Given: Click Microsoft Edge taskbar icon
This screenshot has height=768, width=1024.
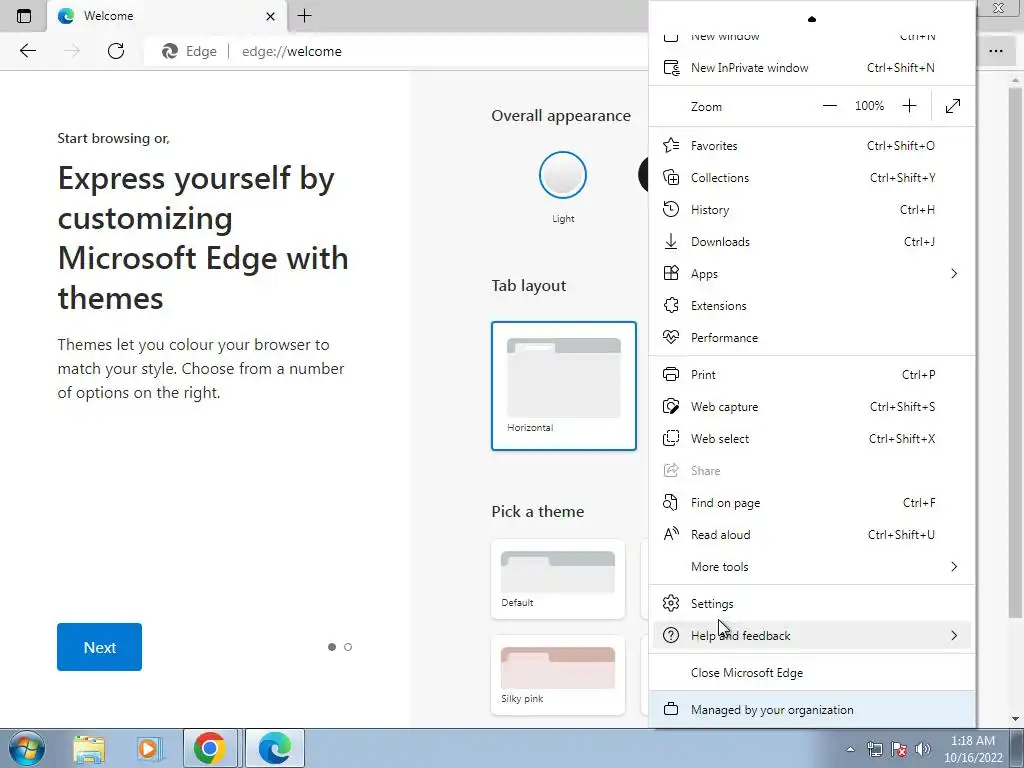Looking at the screenshot, I should click(274, 748).
